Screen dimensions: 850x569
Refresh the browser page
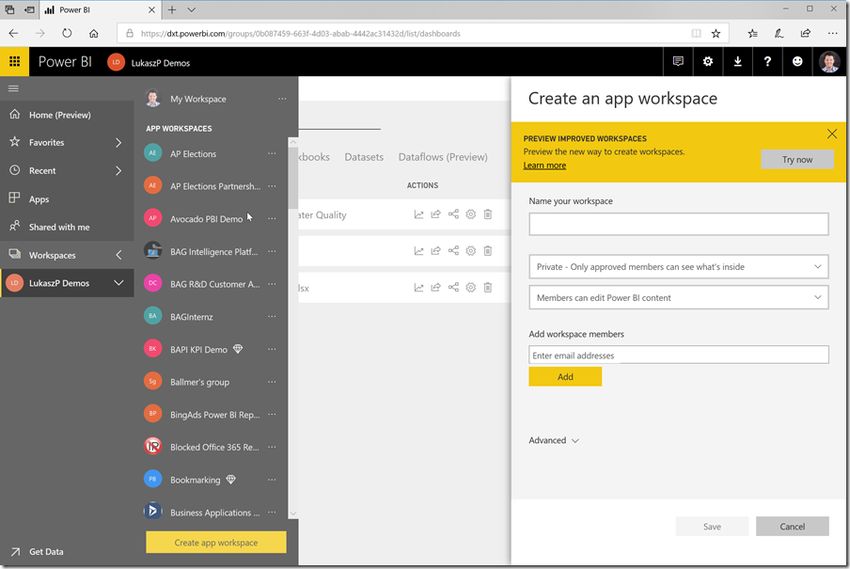[67, 33]
